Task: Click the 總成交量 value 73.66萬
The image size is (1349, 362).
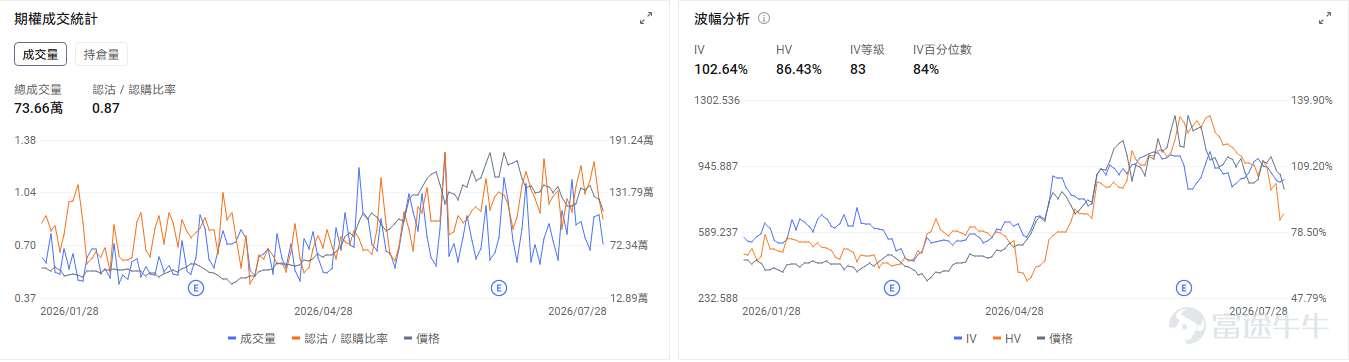Action: (x=38, y=108)
